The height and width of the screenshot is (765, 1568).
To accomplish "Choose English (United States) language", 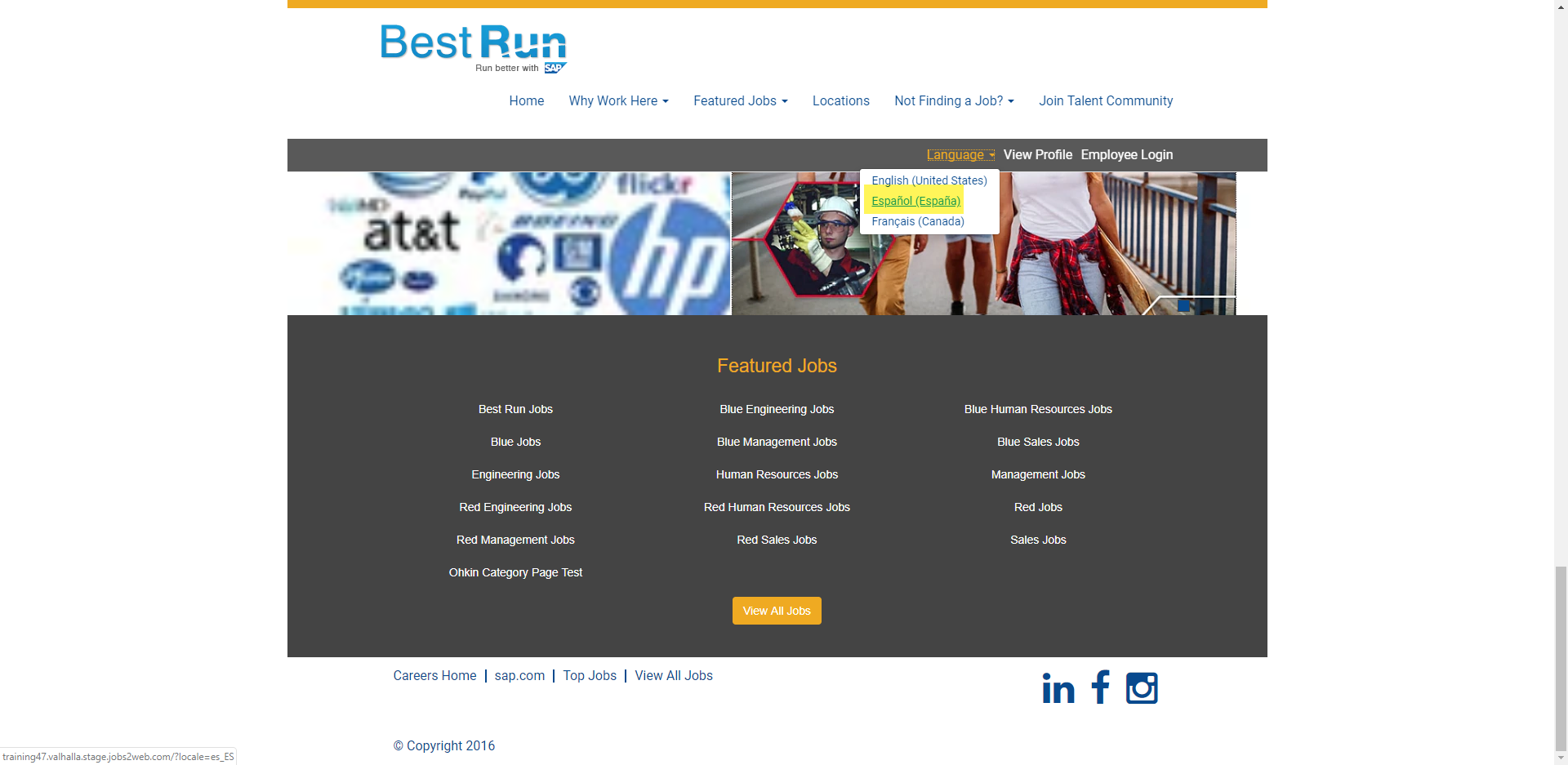I will click(929, 180).
